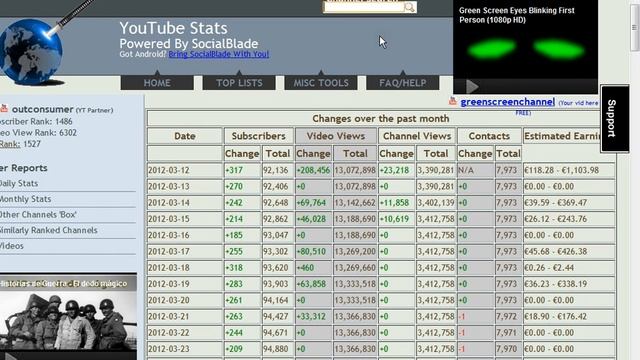The width and height of the screenshot is (640, 360).
Task: Click YouTube icon beside outconsumer
Action: (x=4, y=109)
